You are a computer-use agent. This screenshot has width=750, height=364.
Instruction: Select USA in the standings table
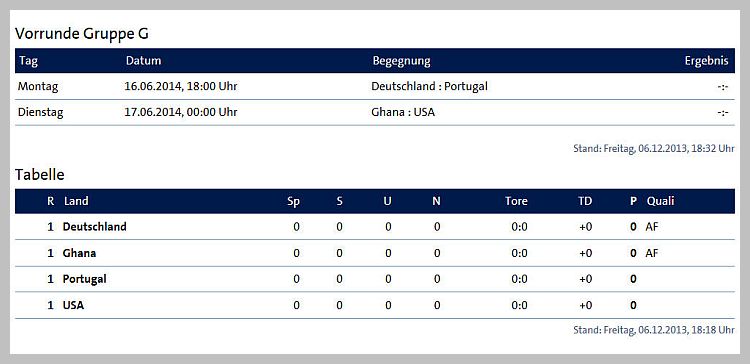pyautogui.click(x=73, y=305)
